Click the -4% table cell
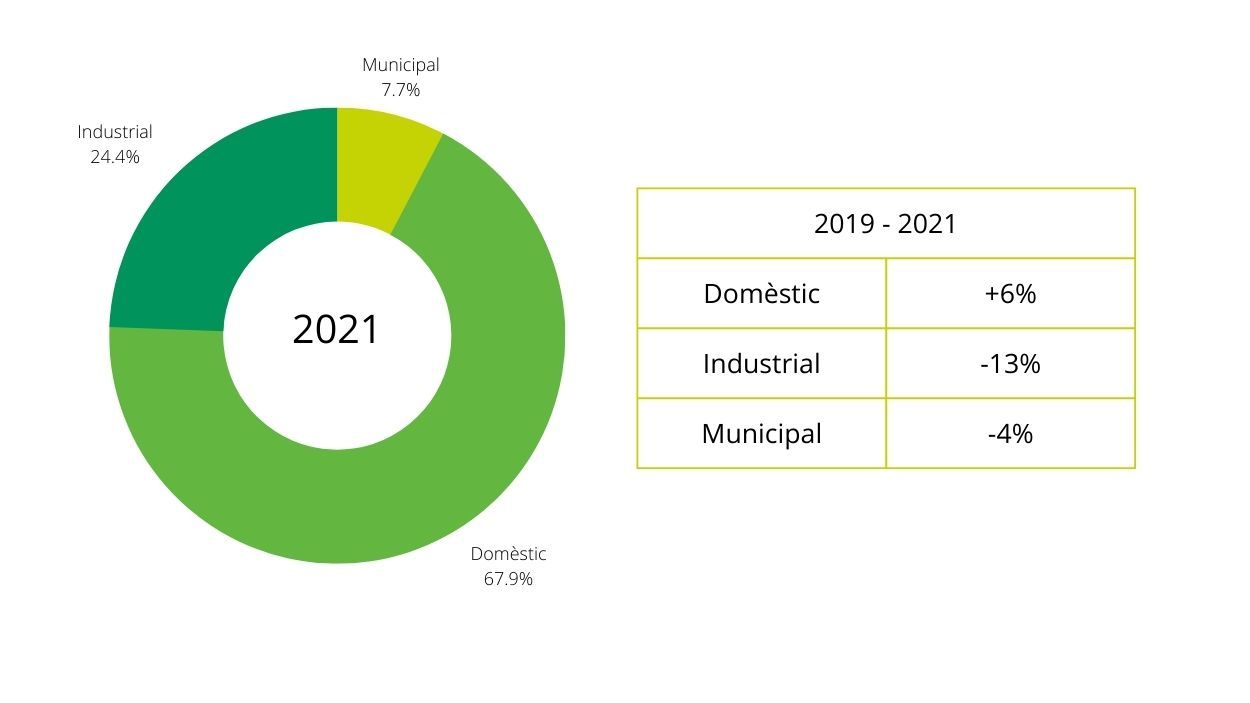Image resolution: width=1250 pixels, height=703 pixels. 1010,434
